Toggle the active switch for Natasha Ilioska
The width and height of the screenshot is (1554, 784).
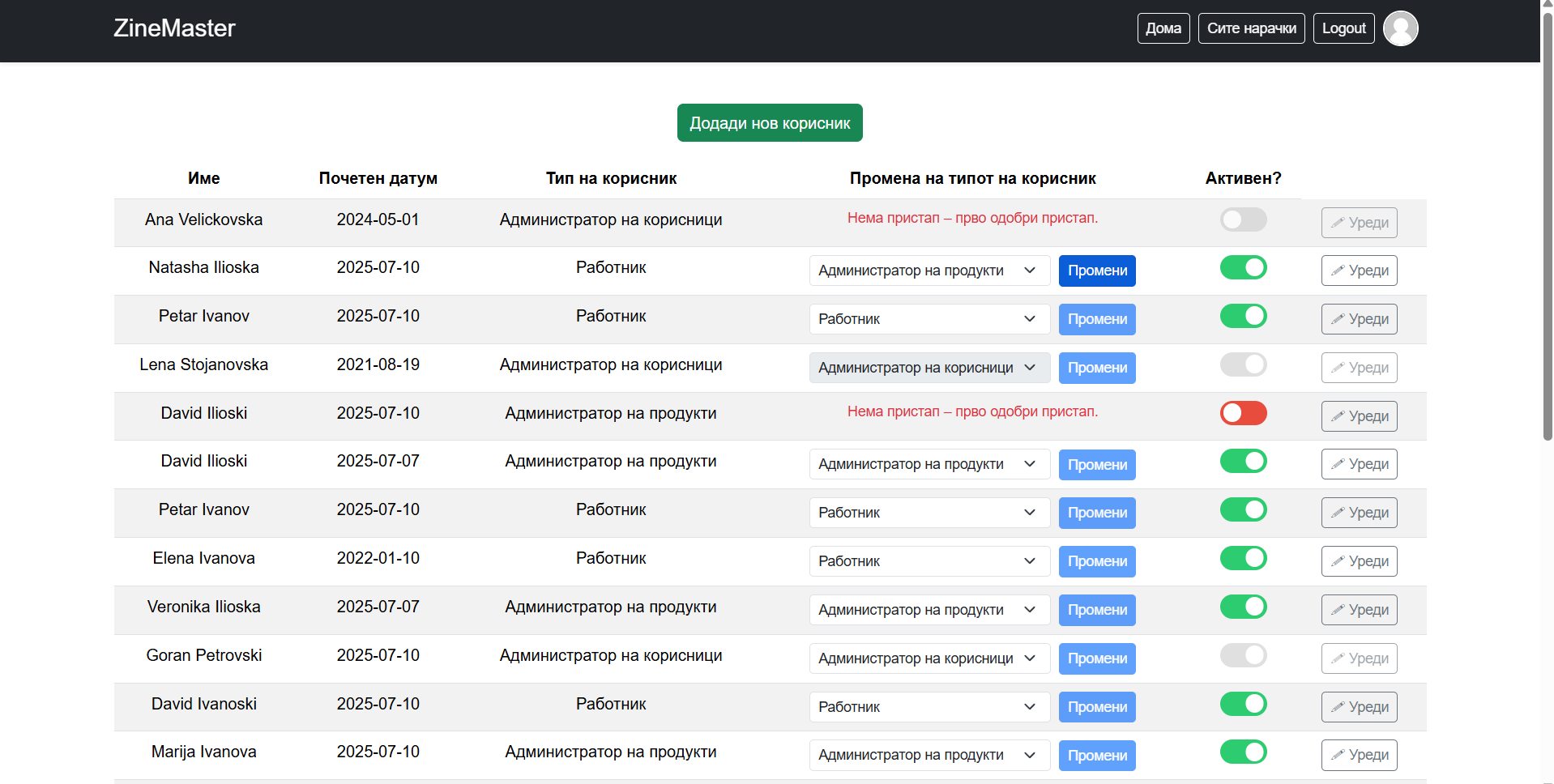click(x=1243, y=267)
